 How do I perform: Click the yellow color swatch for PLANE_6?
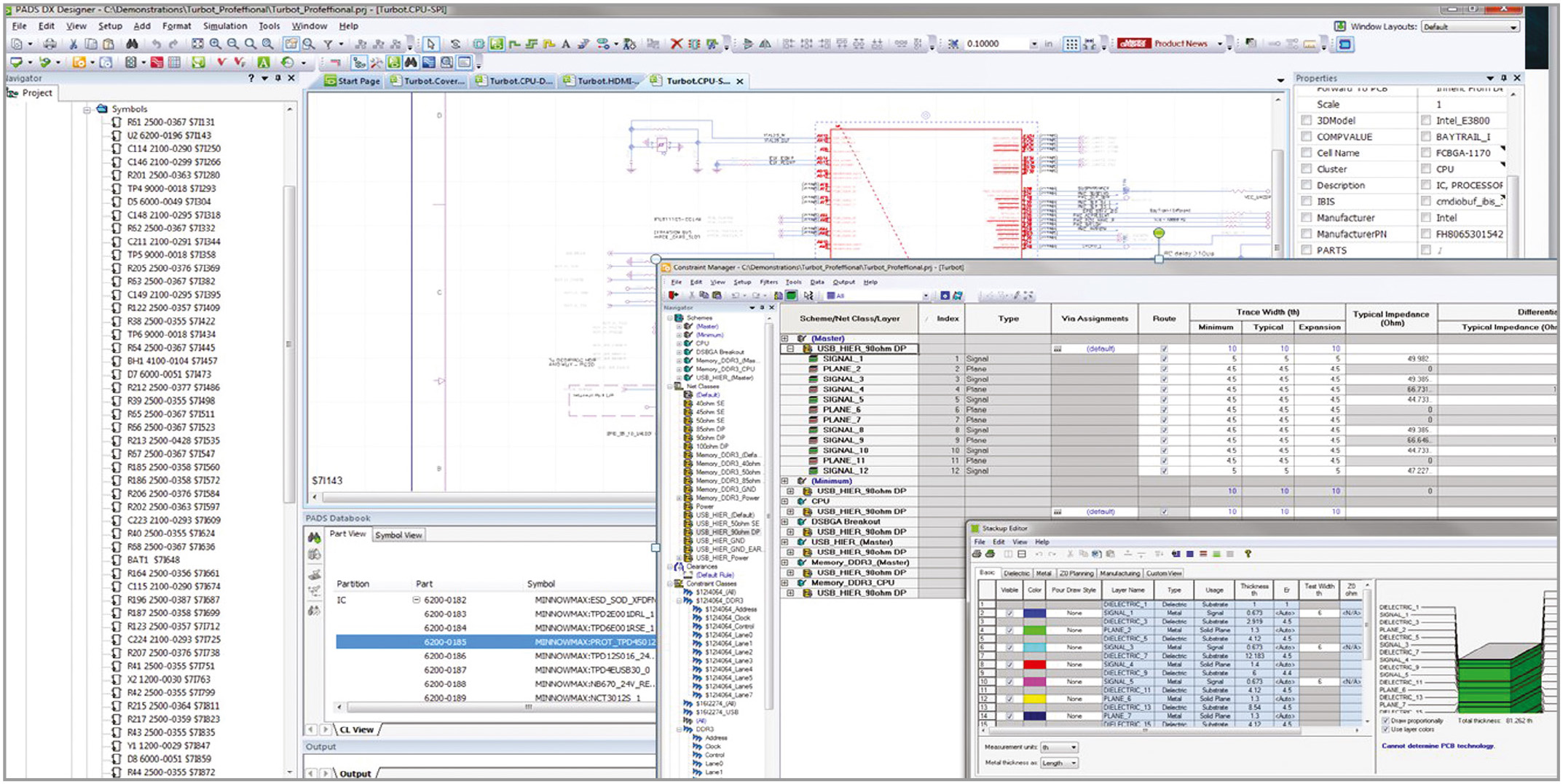coord(1034,699)
